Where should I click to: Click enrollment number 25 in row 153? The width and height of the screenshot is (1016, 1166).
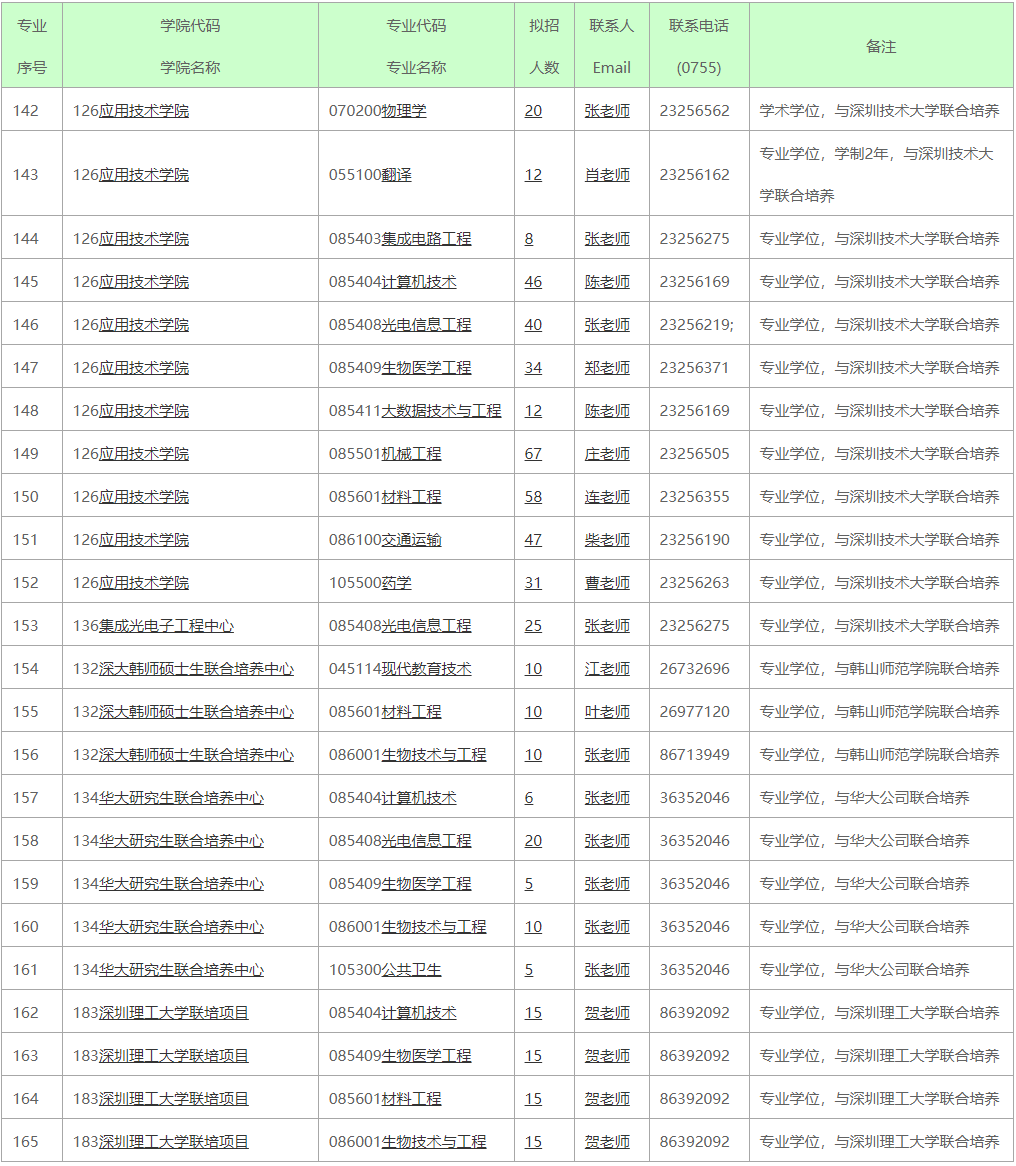(x=533, y=626)
